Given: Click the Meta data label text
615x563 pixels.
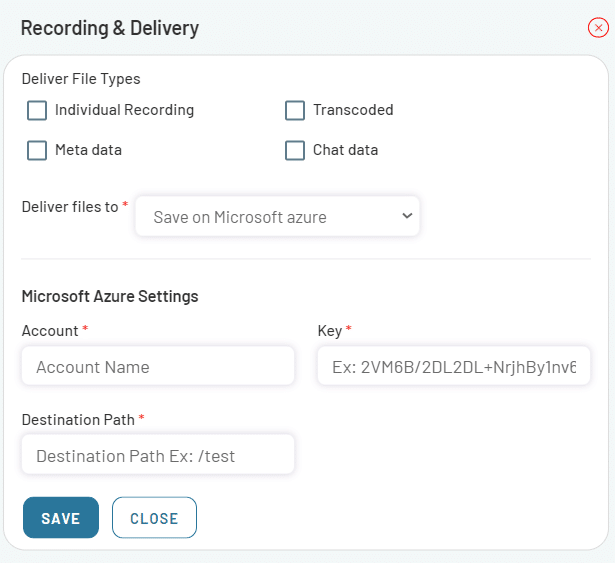Looking at the screenshot, I should coord(88,150).
